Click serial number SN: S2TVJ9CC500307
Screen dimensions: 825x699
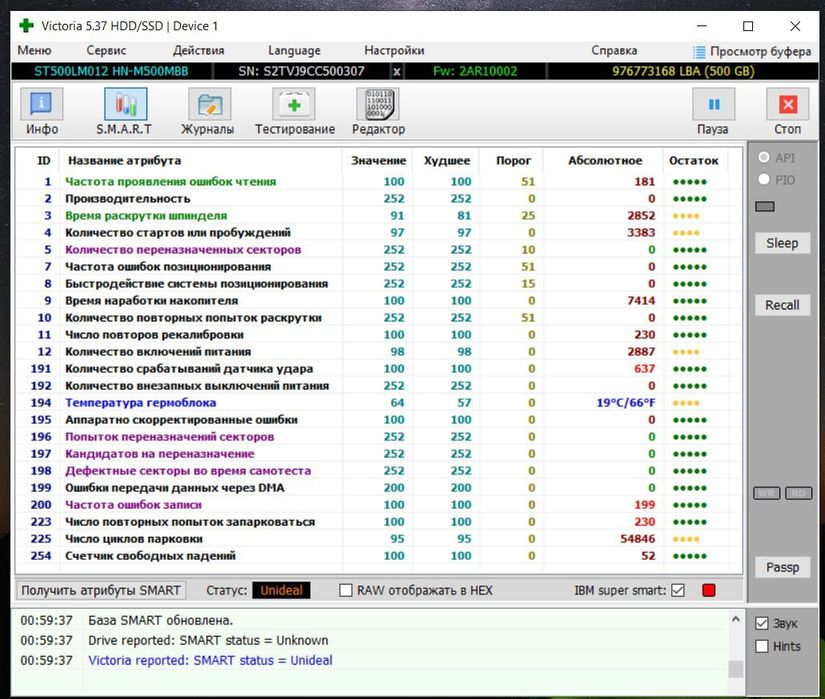[x=301, y=72]
